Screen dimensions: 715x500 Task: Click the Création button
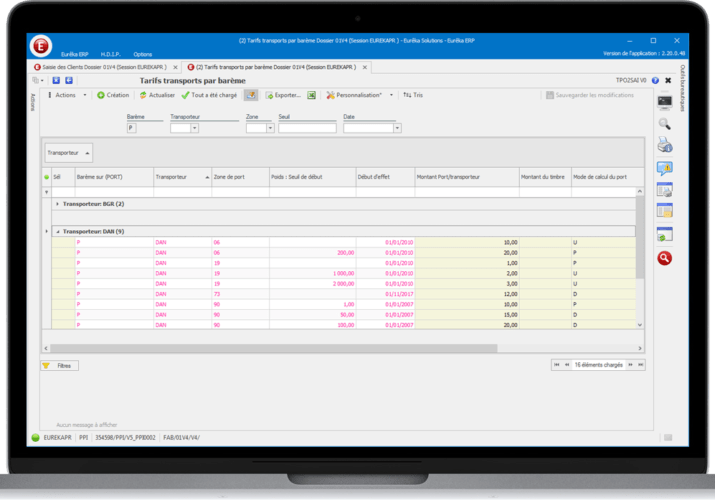tap(113, 95)
